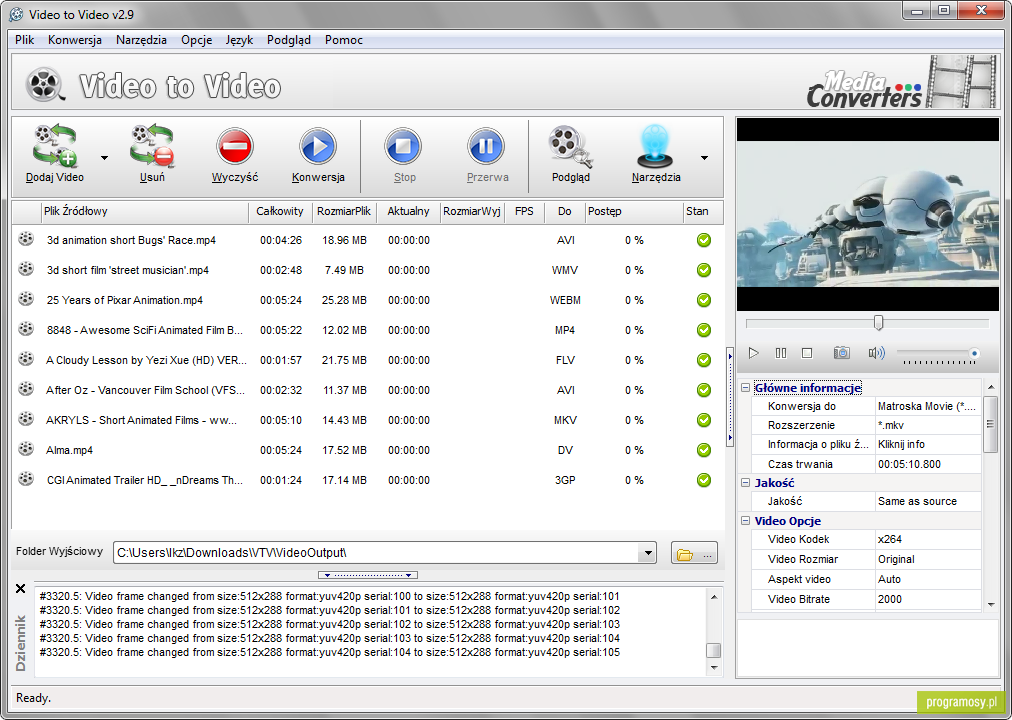Click status icon for 3d short film 'street musician'.mp4

tap(703, 270)
